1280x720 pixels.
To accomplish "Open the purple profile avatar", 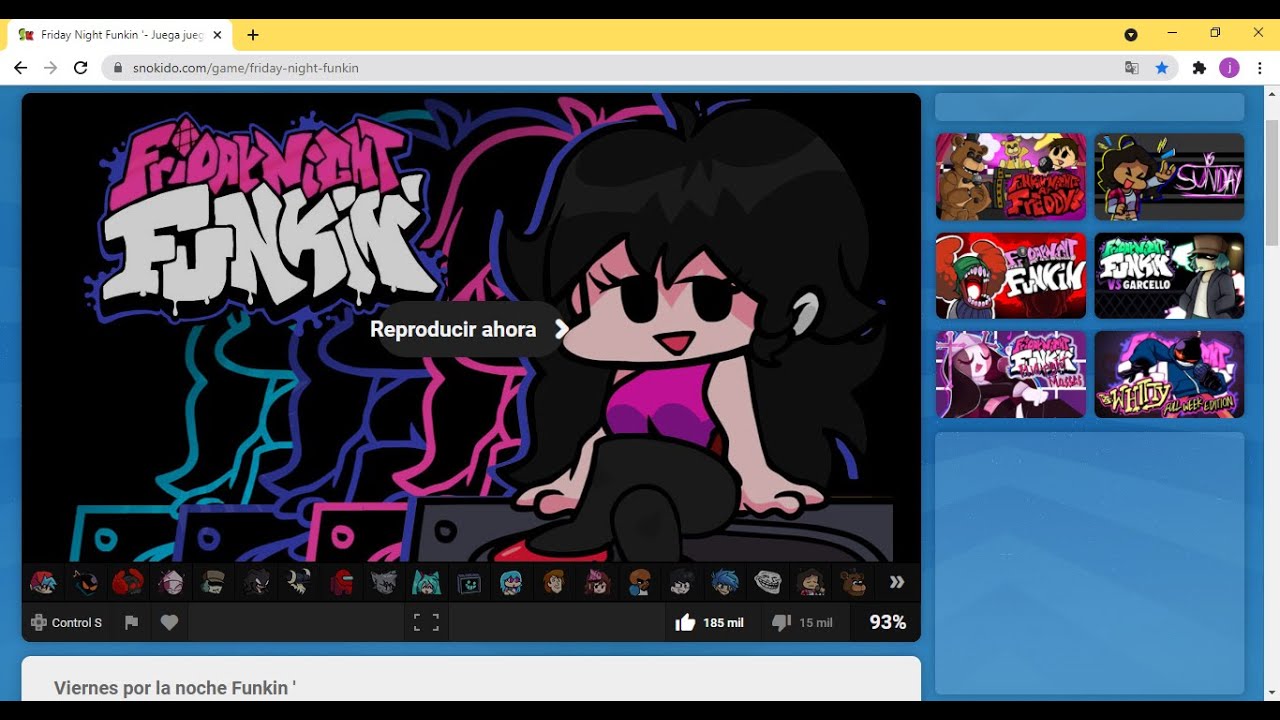I will [1229, 68].
